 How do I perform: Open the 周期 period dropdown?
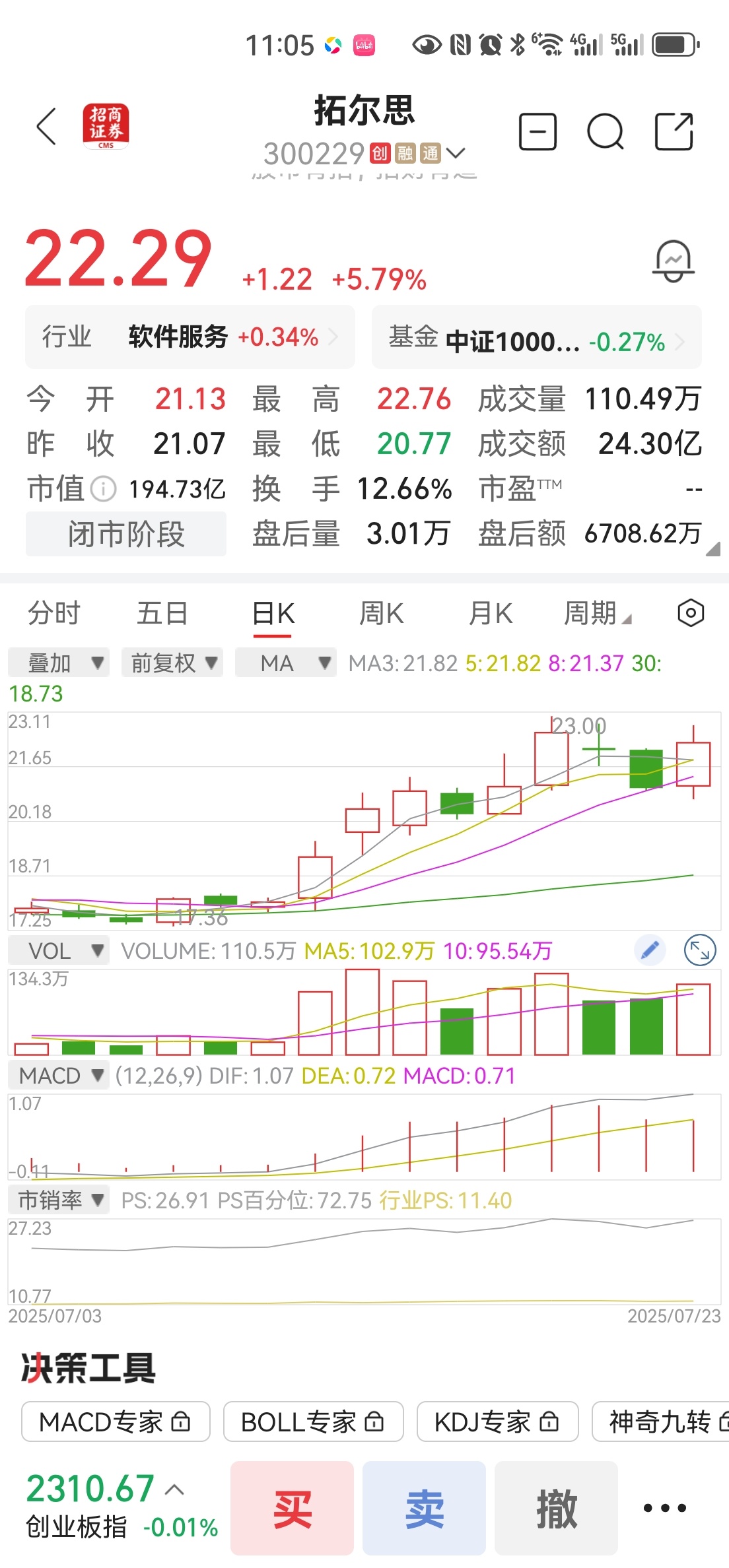point(598,614)
